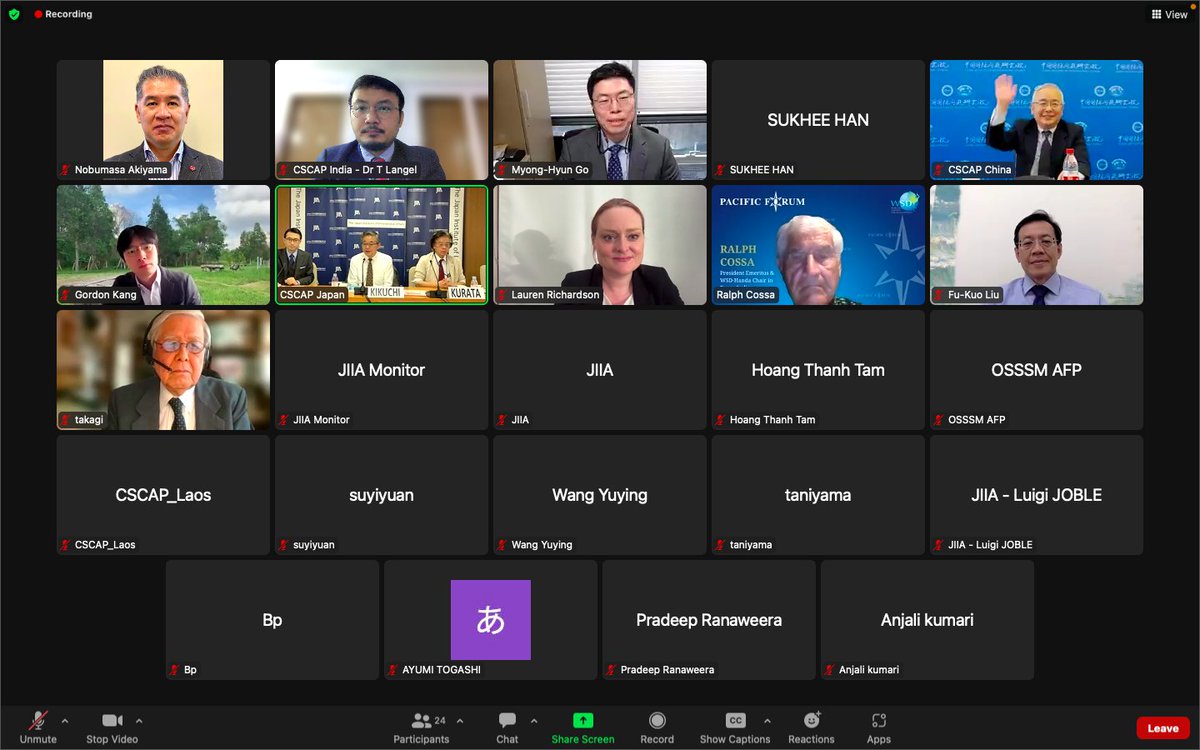Click the JIIA - Luigi JOBLE tile
1200x750 pixels.
[1036, 495]
